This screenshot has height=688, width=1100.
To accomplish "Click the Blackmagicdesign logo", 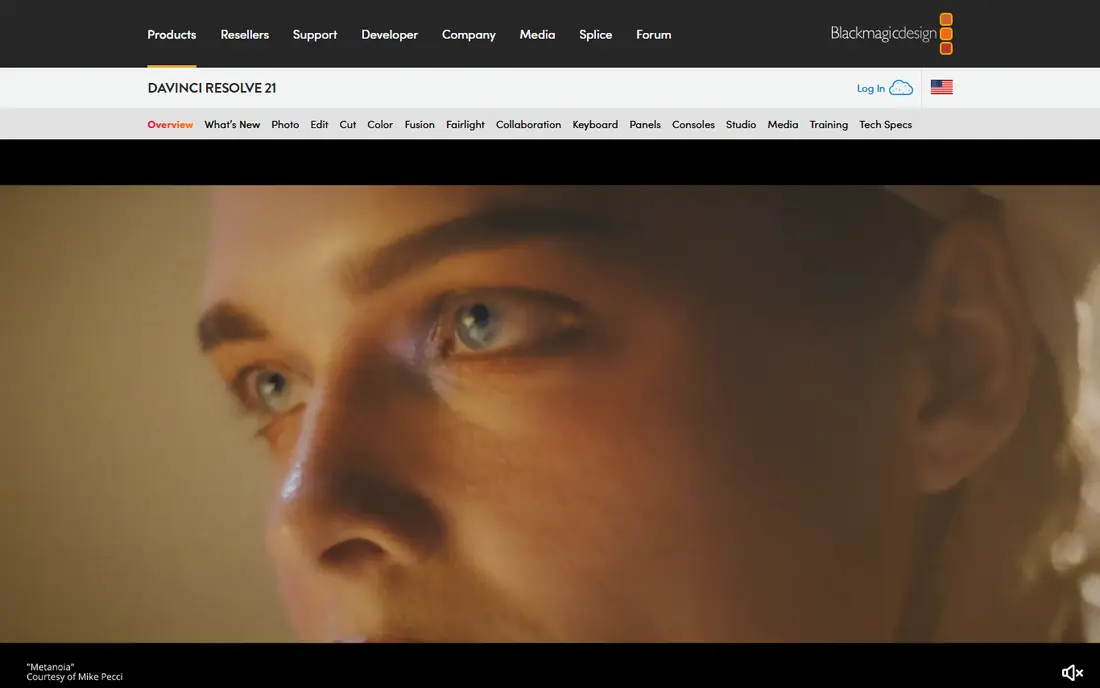I will pyautogui.click(x=892, y=34).
